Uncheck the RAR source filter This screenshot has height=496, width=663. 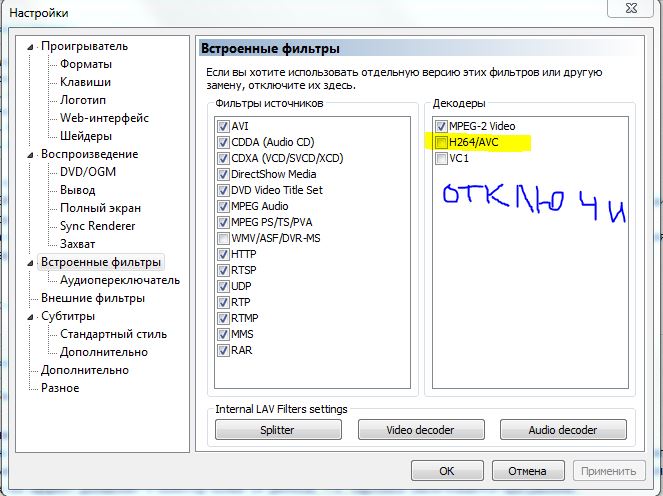(223, 351)
